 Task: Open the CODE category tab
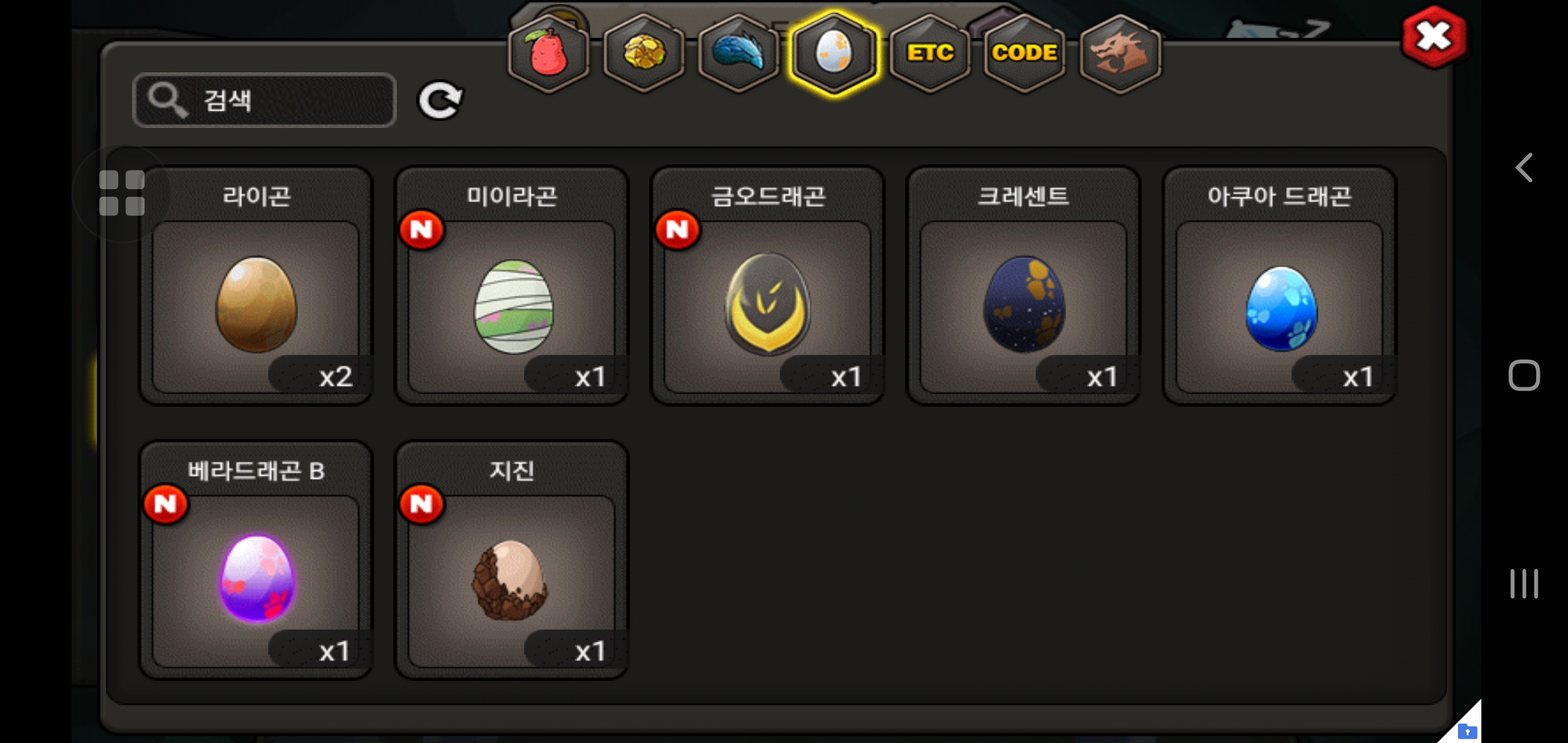click(x=1025, y=54)
